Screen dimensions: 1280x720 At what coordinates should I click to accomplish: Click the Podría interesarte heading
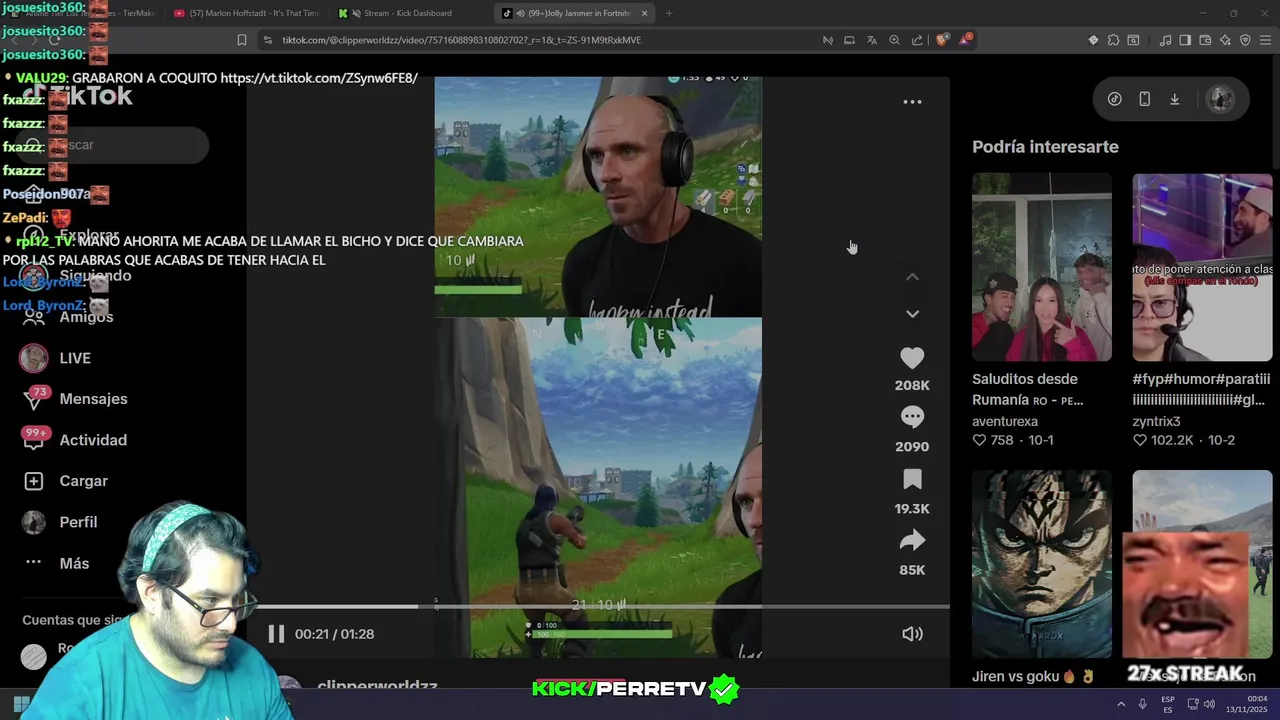tap(1045, 147)
